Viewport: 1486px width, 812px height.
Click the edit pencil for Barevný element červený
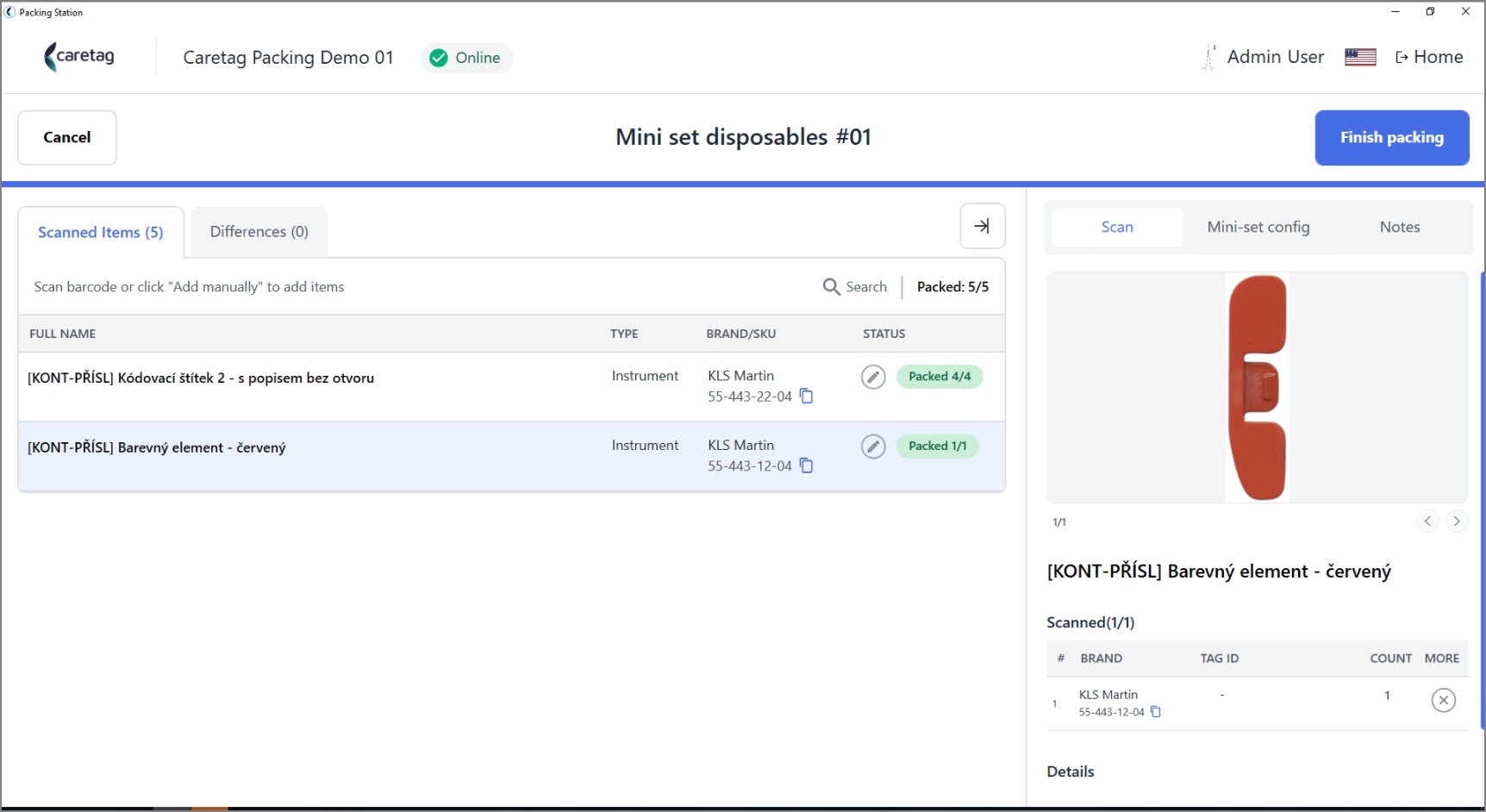pyautogui.click(x=873, y=447)
